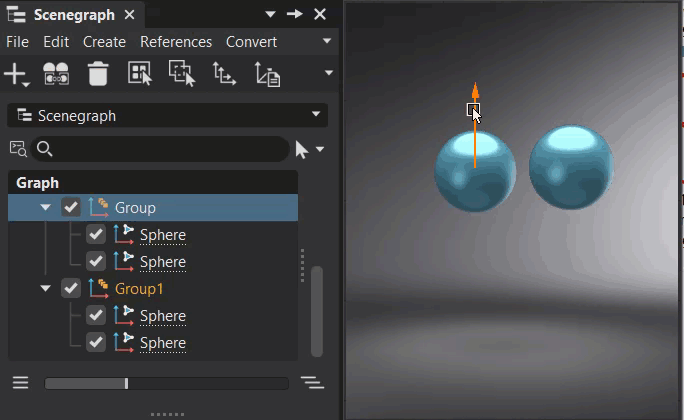This screenshot has height=420, width=684.
Task: Open the References menu
Action: (176, 42)
